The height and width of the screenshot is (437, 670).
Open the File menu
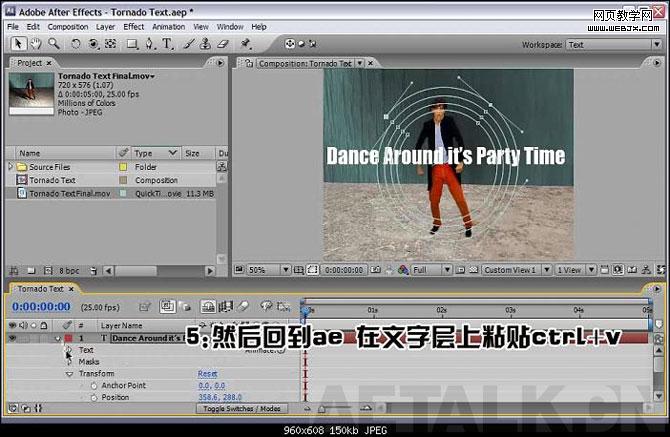[13, 26]
